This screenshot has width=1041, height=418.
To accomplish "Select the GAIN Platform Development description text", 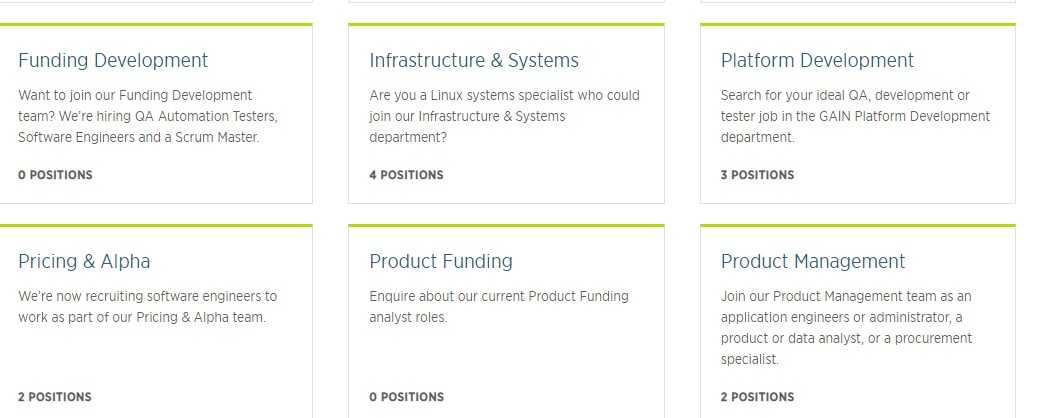I will [855, 116].
